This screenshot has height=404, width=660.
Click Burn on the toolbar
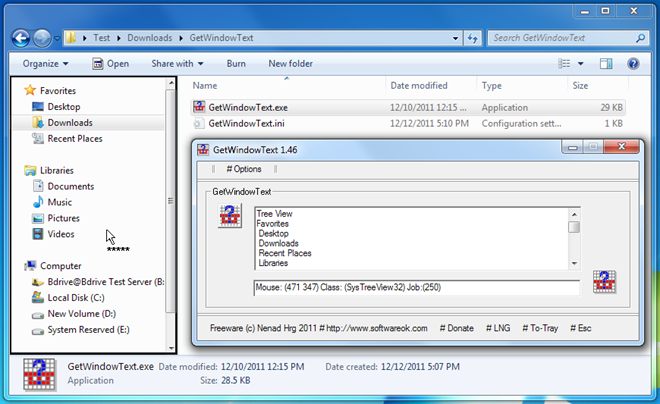(x=236, y=64)
